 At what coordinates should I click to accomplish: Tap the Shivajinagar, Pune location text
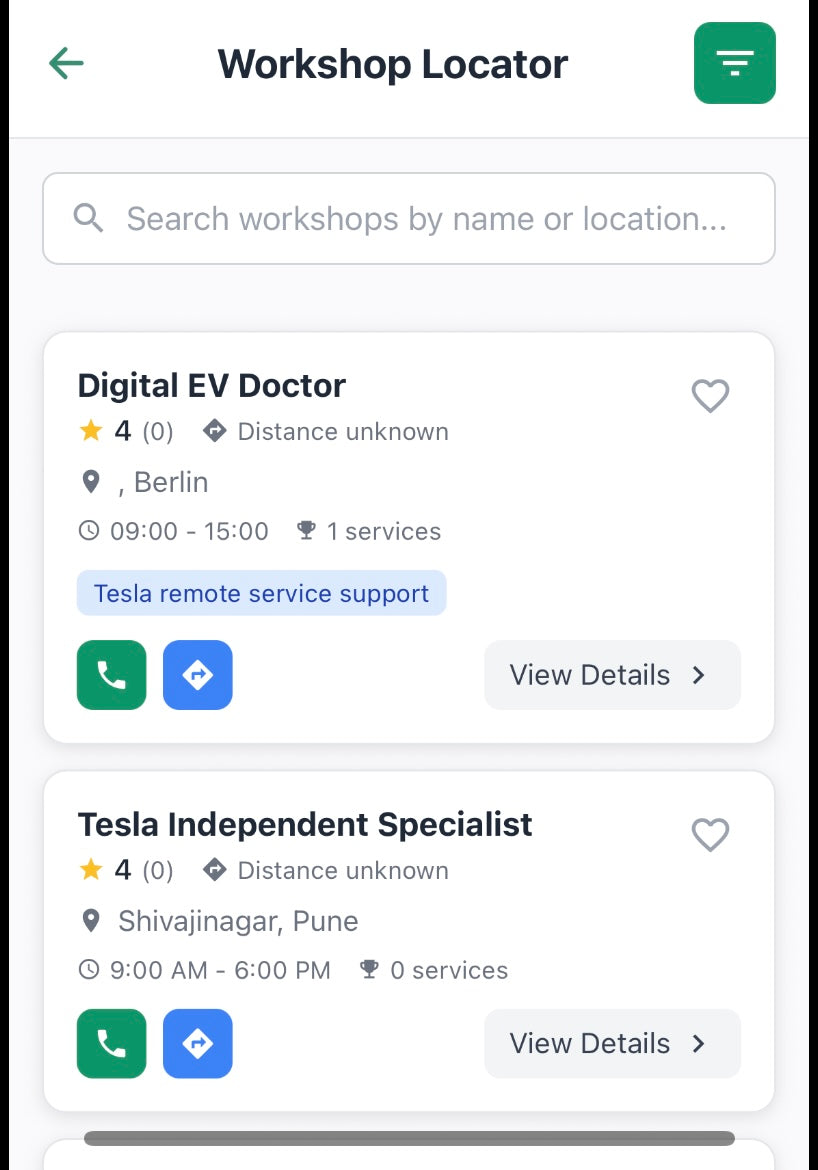click(x=238, y=921)
